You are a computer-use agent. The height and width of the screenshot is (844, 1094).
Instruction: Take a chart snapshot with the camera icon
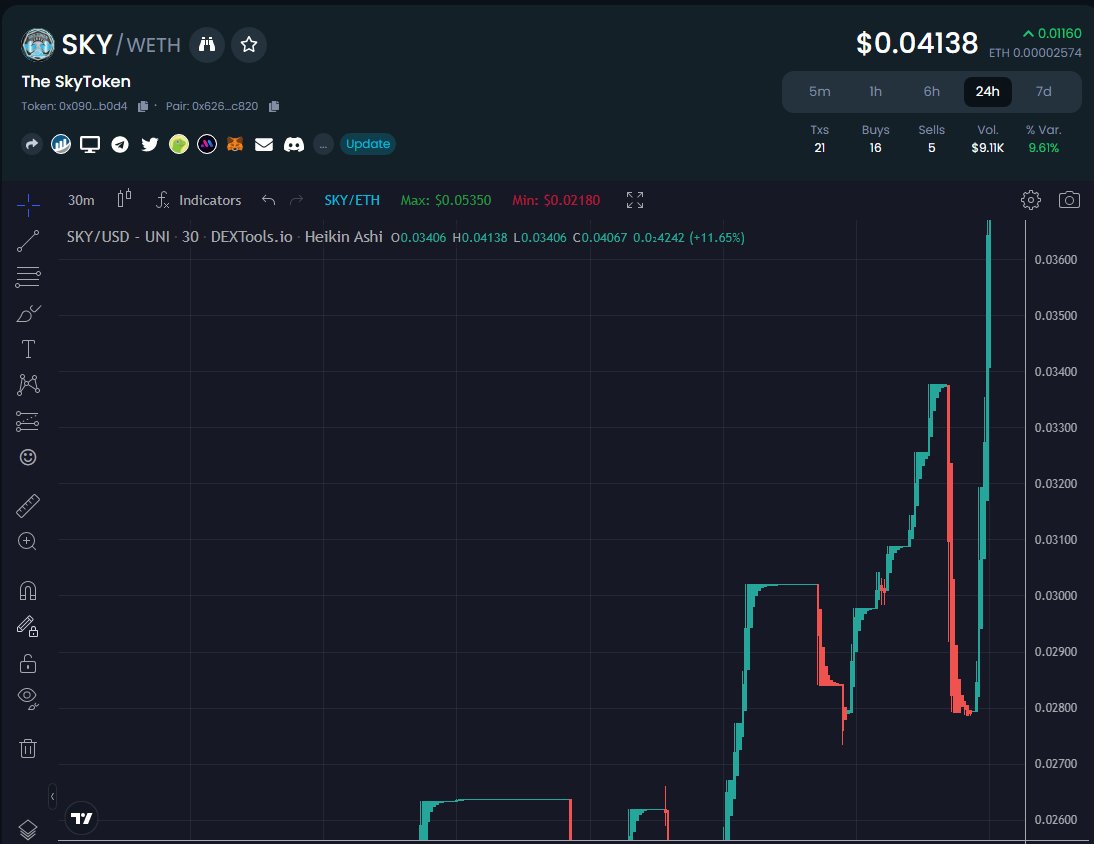(x=1069, y=200)
